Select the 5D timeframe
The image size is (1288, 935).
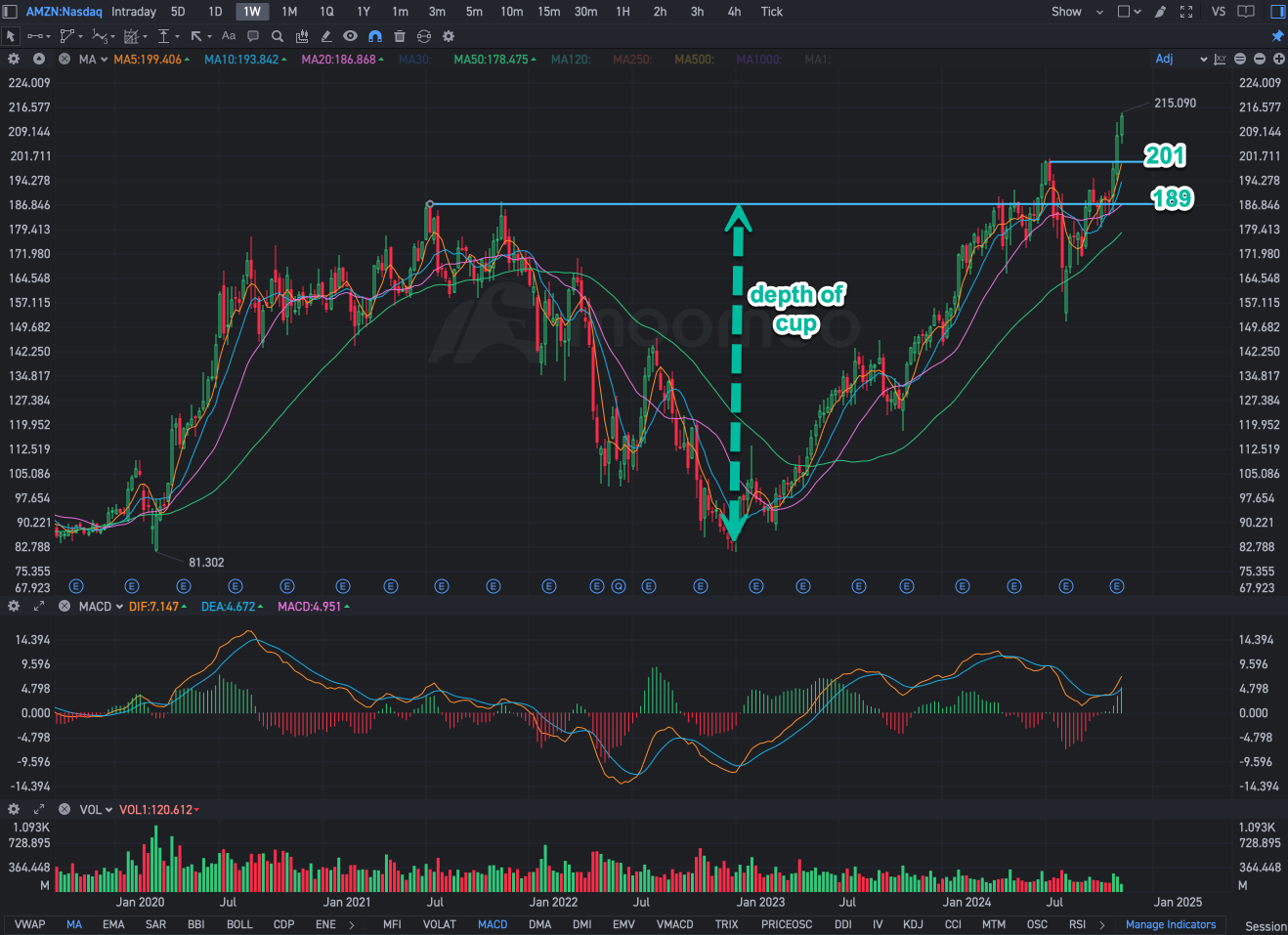[x=178, y=12]
